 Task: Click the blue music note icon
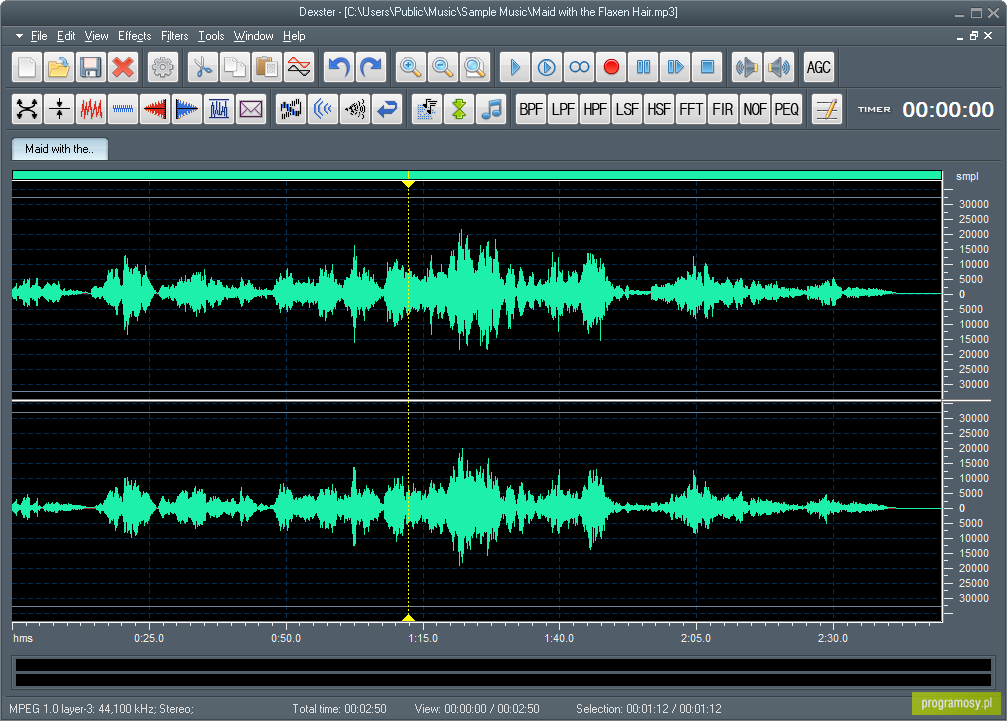click(491, 109)
